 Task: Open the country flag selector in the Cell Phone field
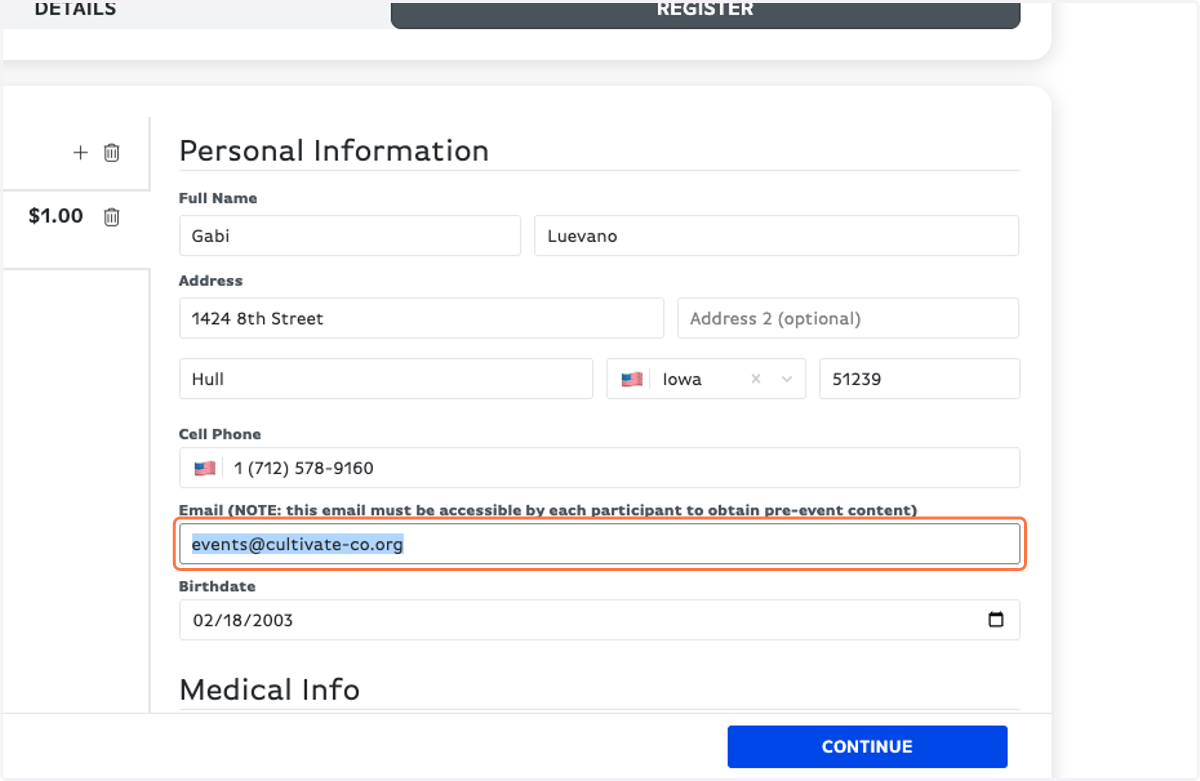205,468
